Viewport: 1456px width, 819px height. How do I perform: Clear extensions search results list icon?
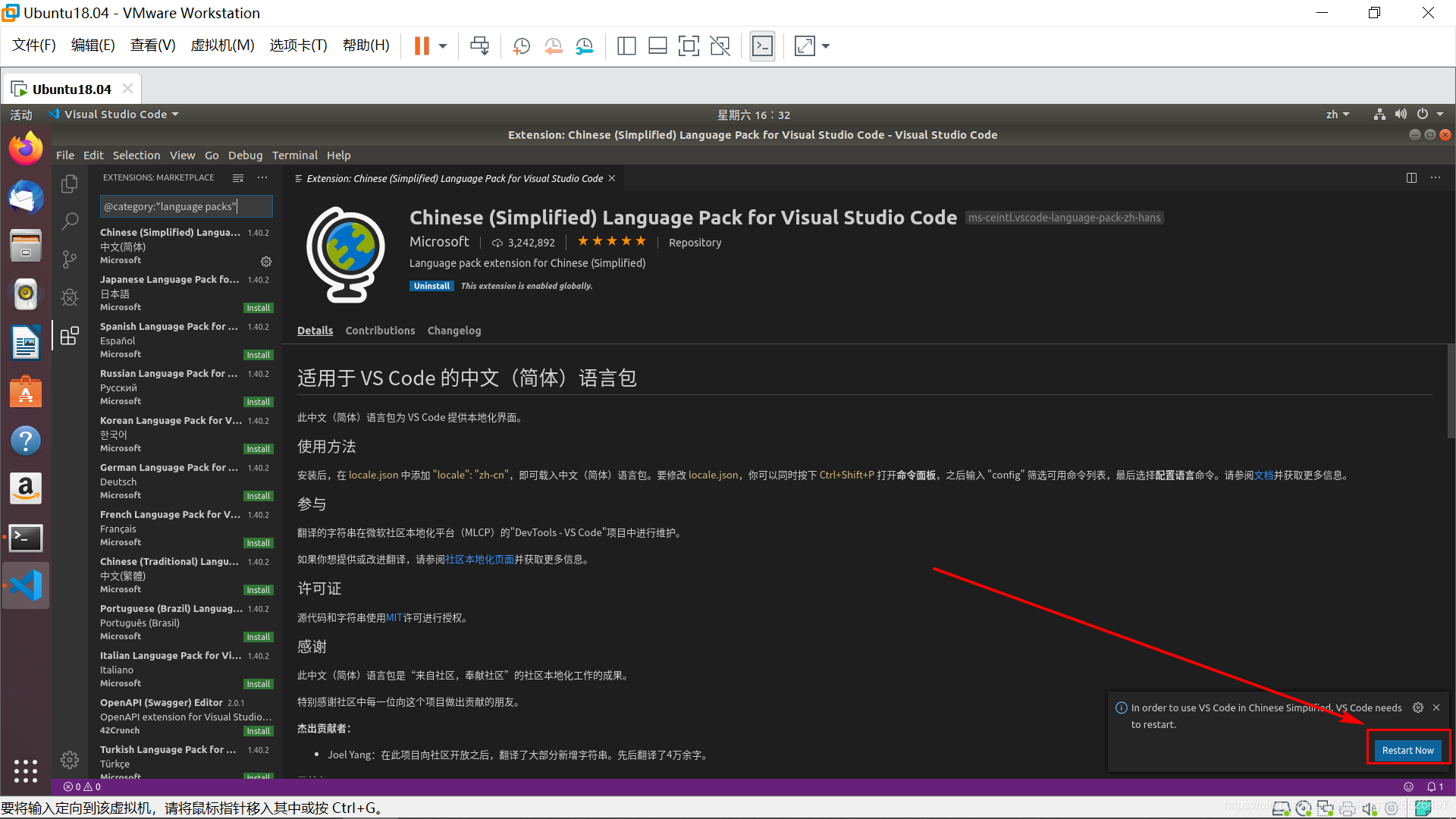238,177
